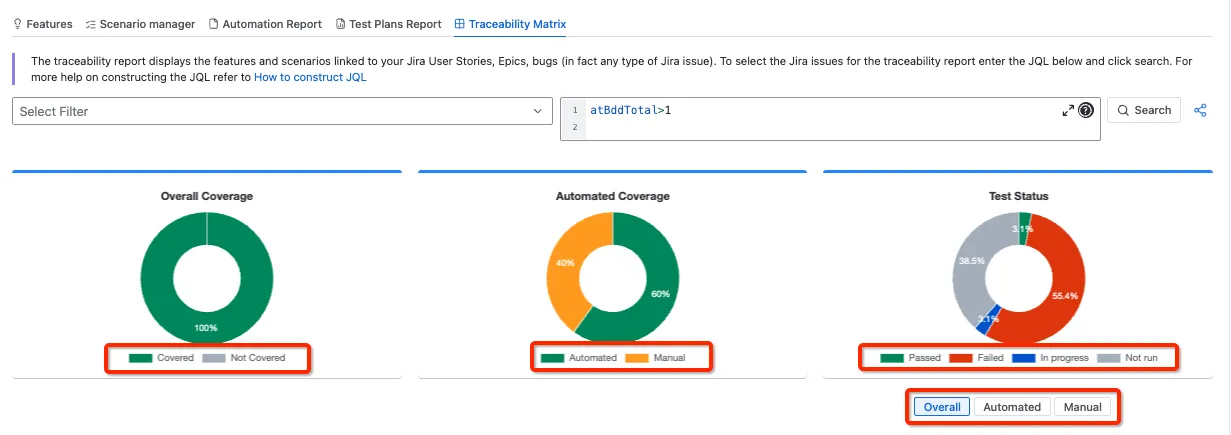Select the Overall test status view
The width and height of the screenshot is (1231, 435).
(942, 407)
